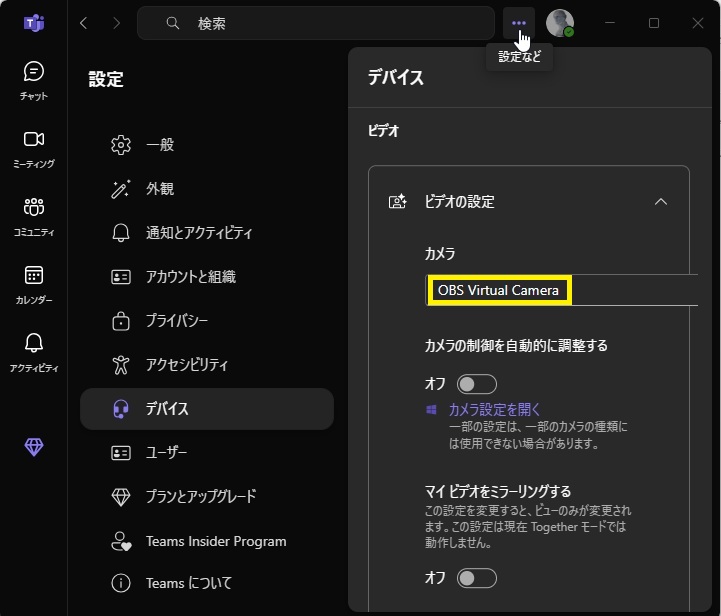Open the カメラ設定を開く link
Screen dimensions: 721x616
[x=494, y=409]
